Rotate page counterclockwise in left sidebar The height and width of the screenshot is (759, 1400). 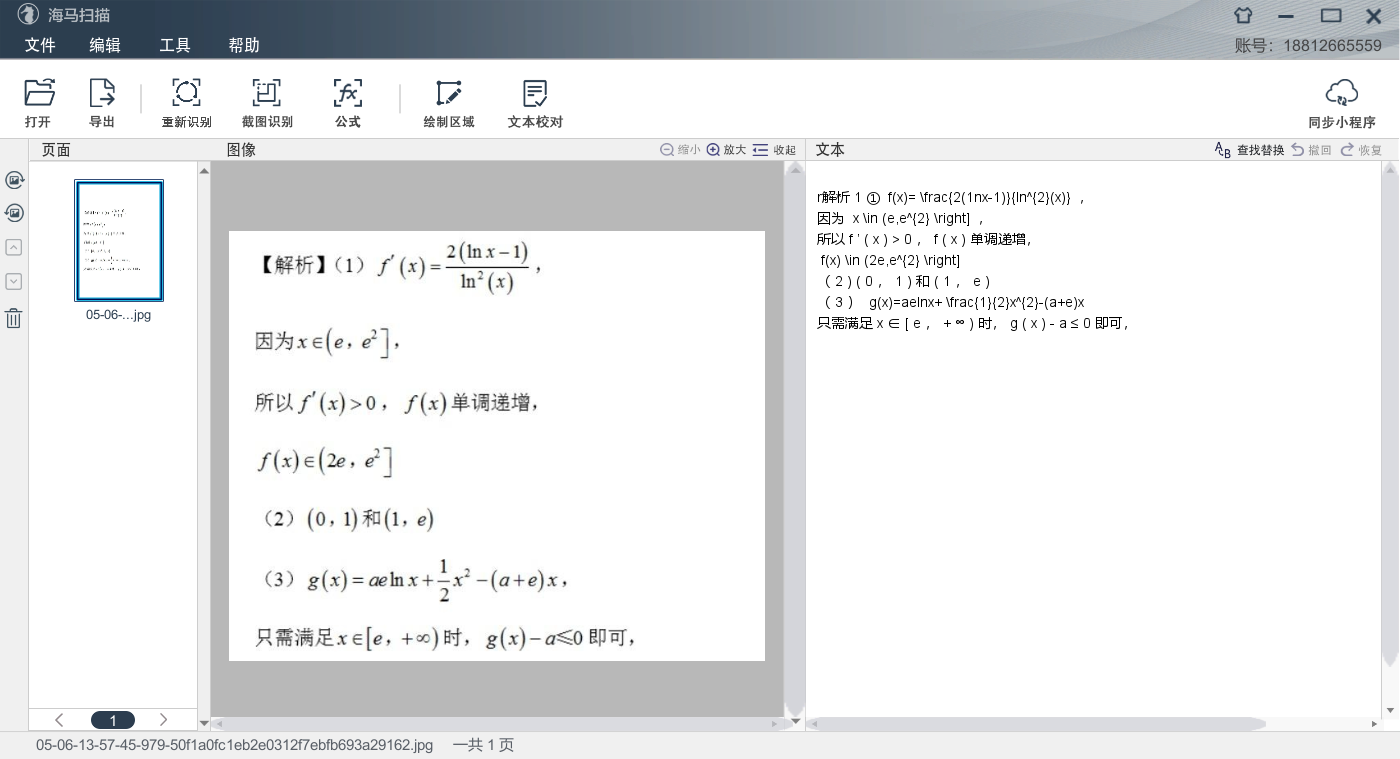(14, 213)
